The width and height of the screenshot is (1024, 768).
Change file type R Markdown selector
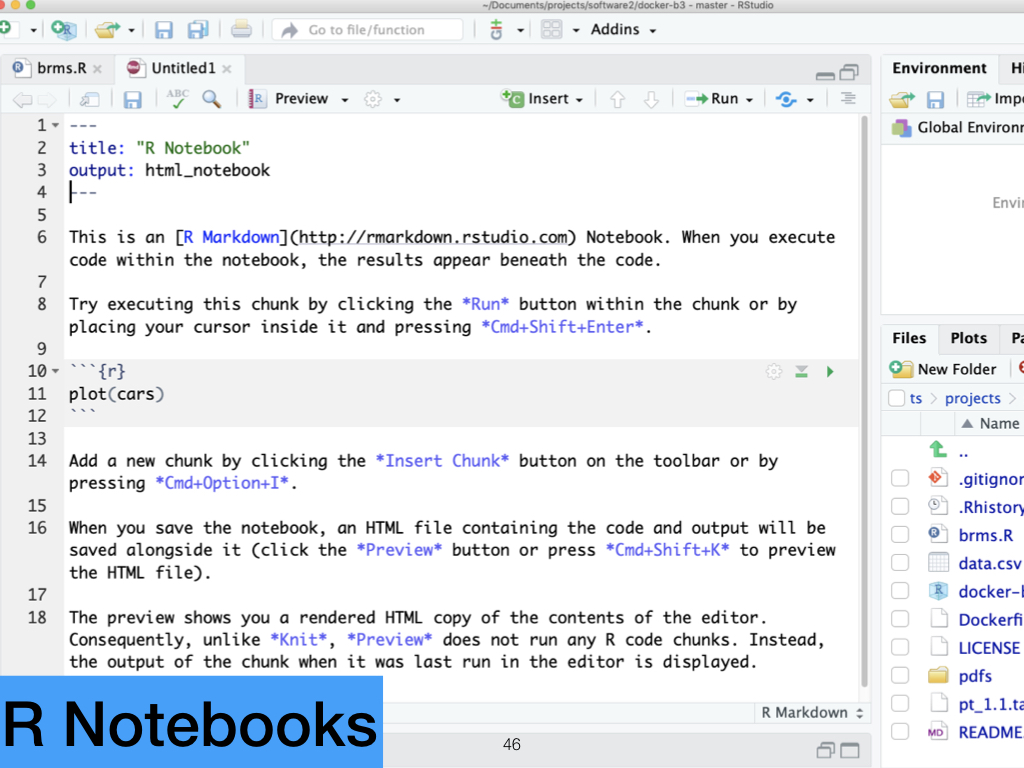(812, 712)
